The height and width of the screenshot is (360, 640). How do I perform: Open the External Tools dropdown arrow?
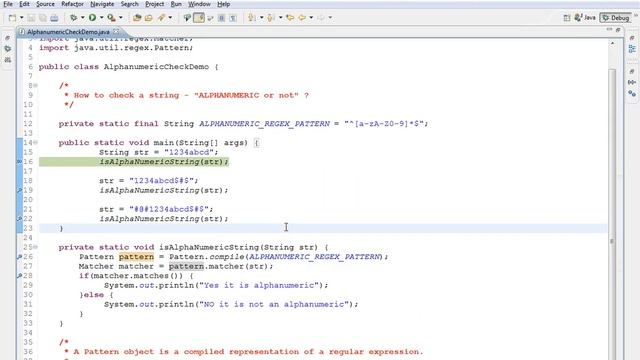120,18
